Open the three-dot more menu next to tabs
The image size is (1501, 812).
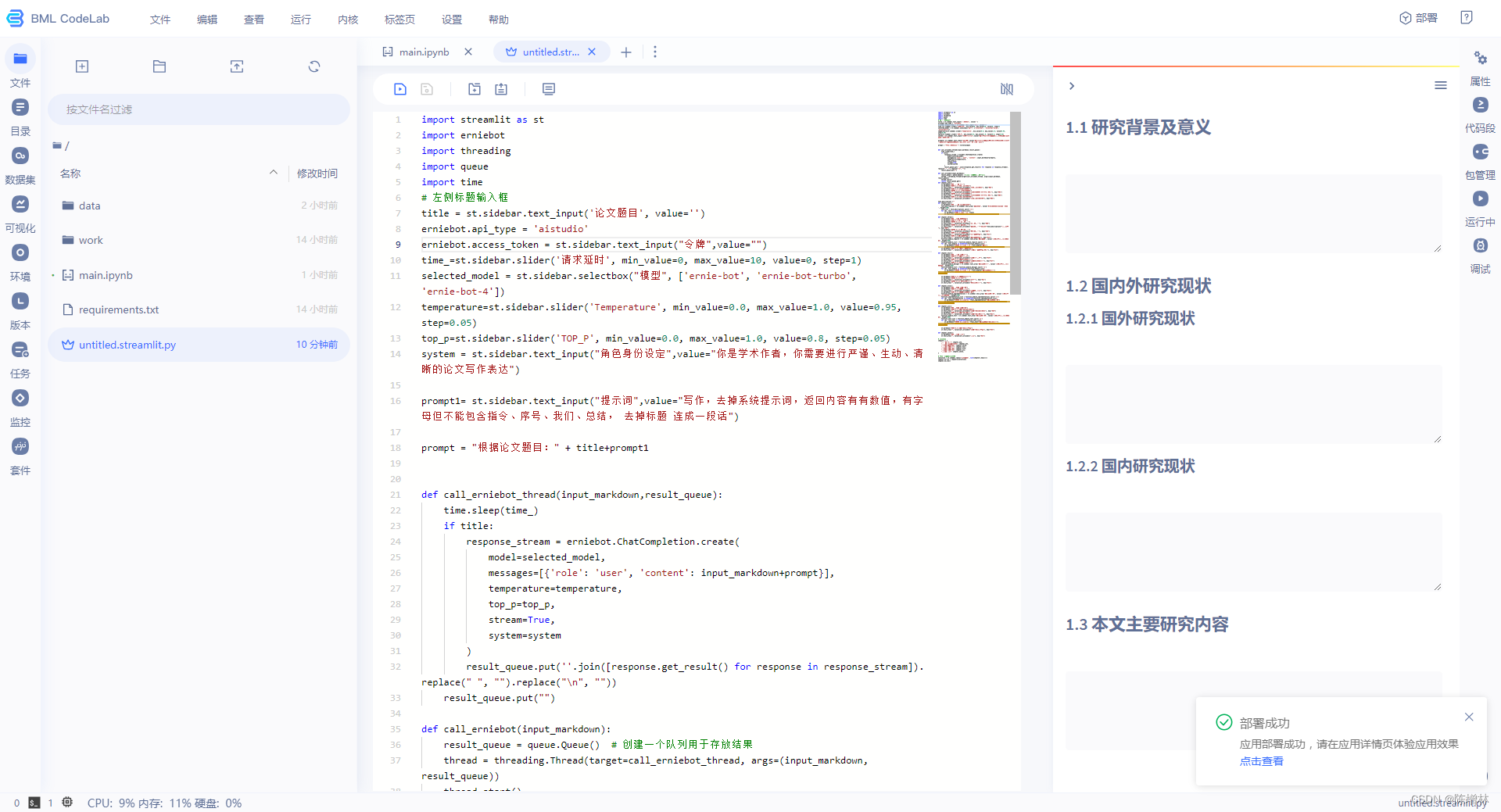click(655, 52)
